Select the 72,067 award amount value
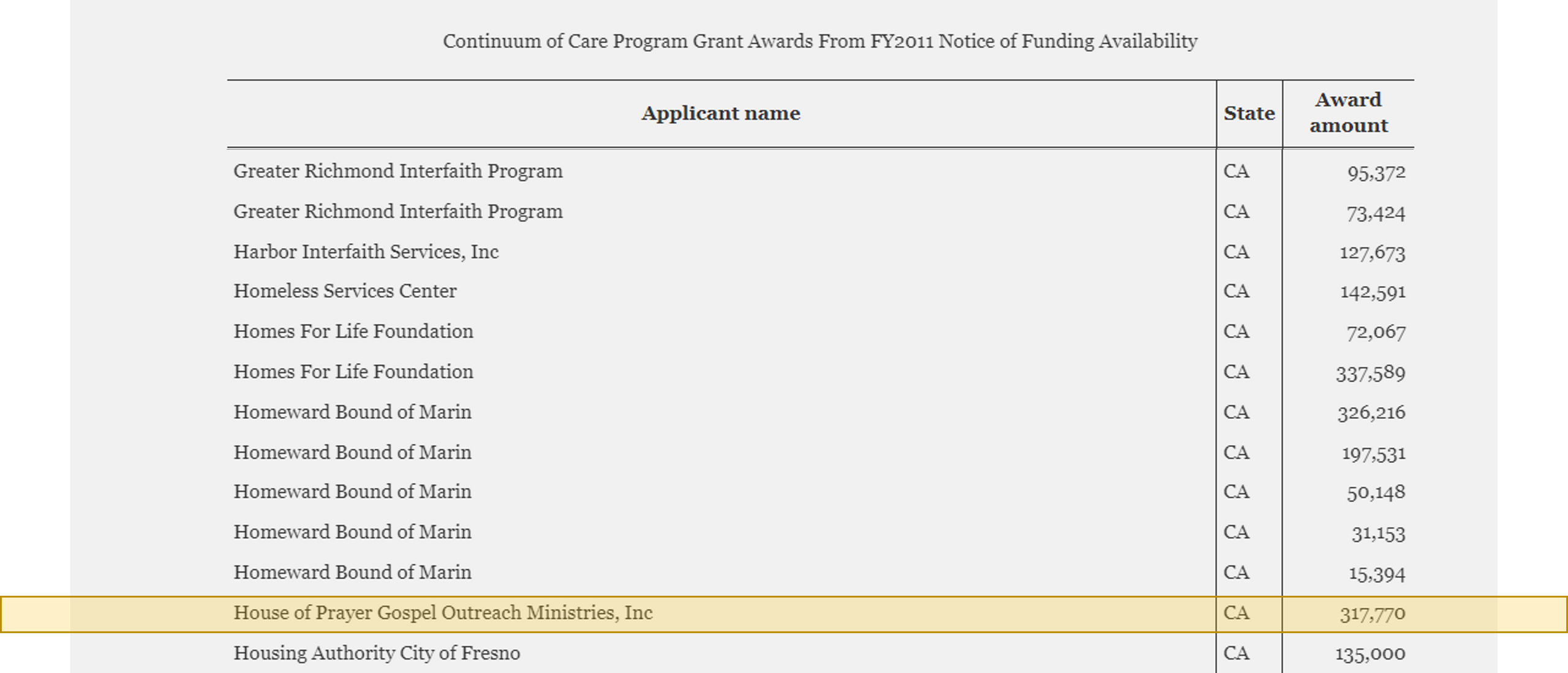 coord(1376,332)
